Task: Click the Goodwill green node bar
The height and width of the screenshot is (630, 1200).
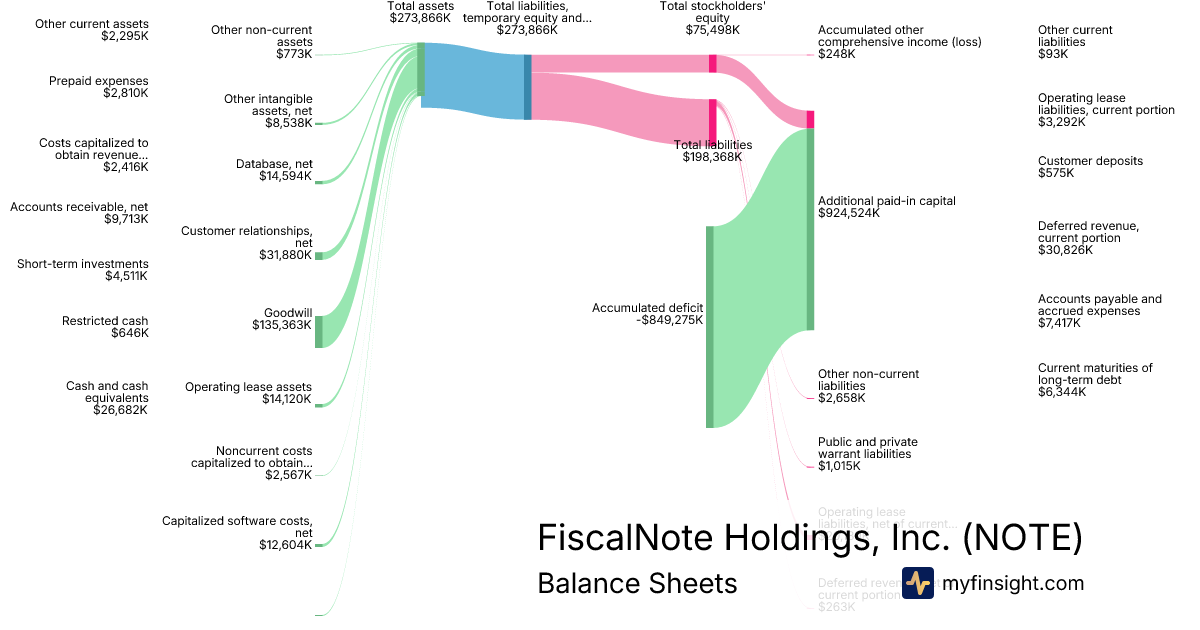Action: pos(319,331)
